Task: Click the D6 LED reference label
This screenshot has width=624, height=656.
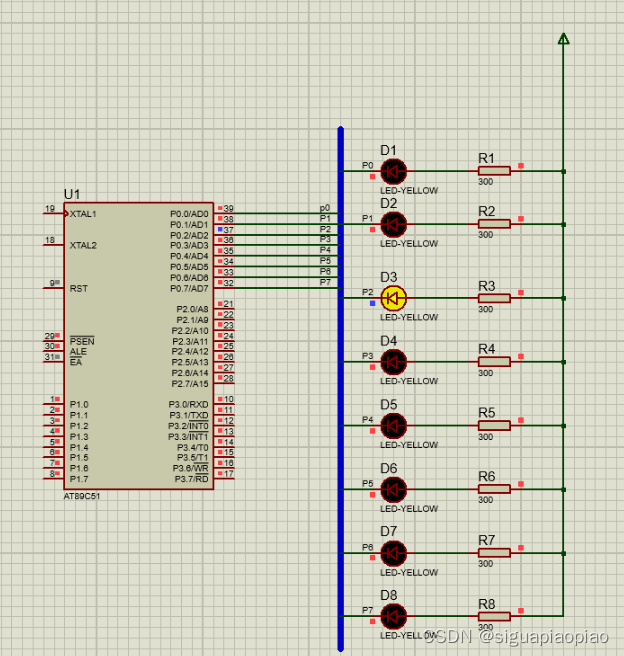Action: pos(389,468)
